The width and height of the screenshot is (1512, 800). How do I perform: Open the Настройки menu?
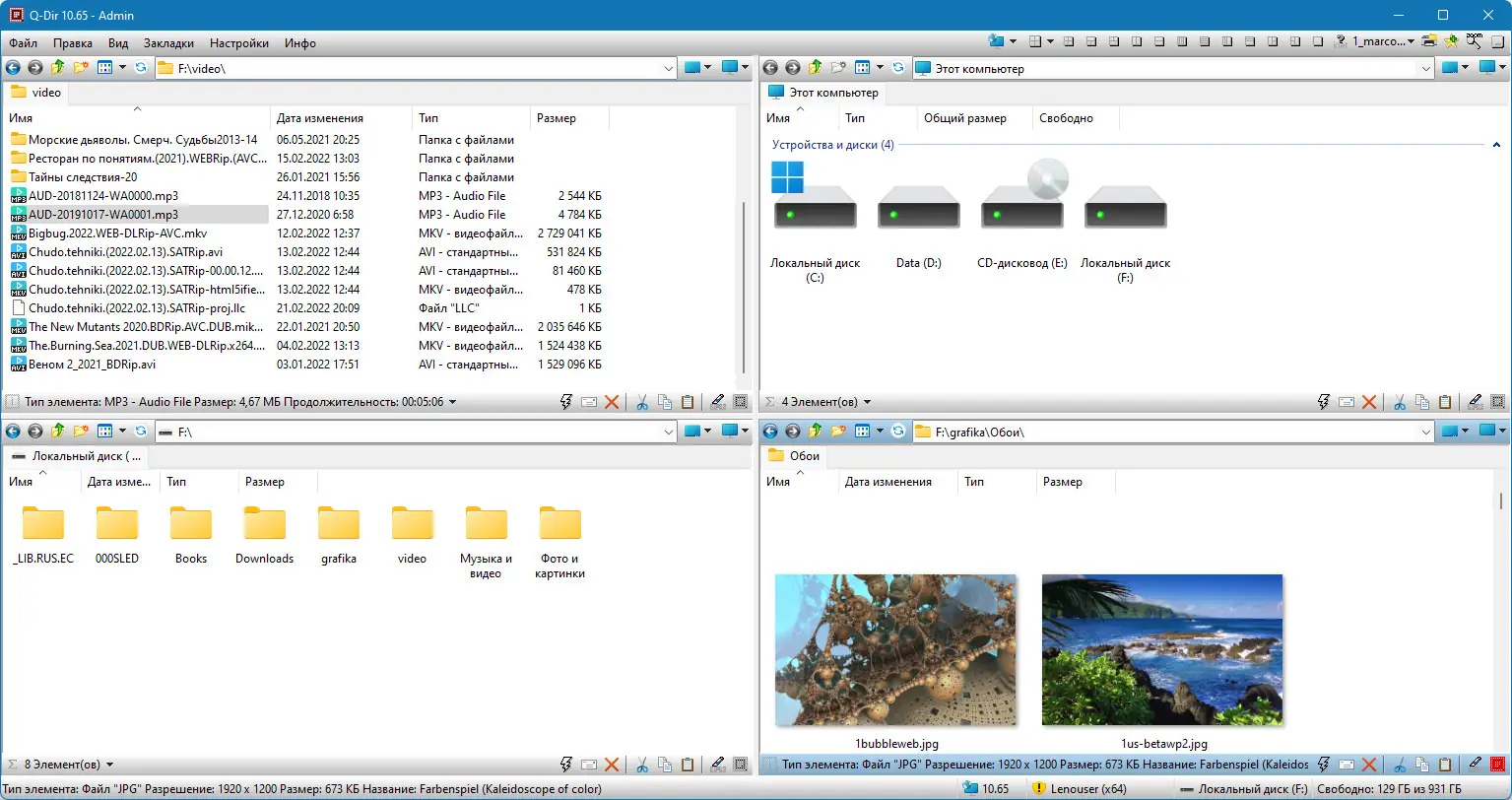coord(239,43)
